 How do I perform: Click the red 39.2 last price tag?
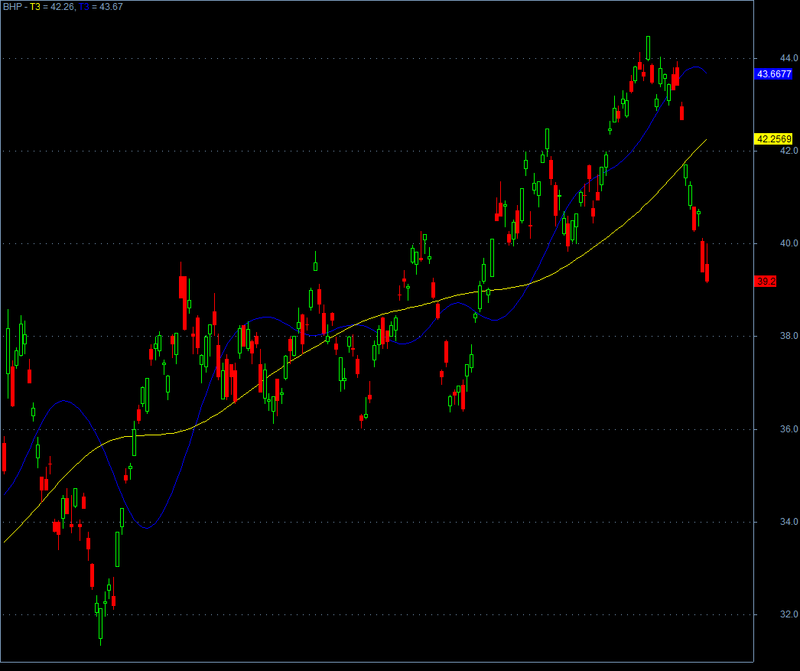(765, 281)
